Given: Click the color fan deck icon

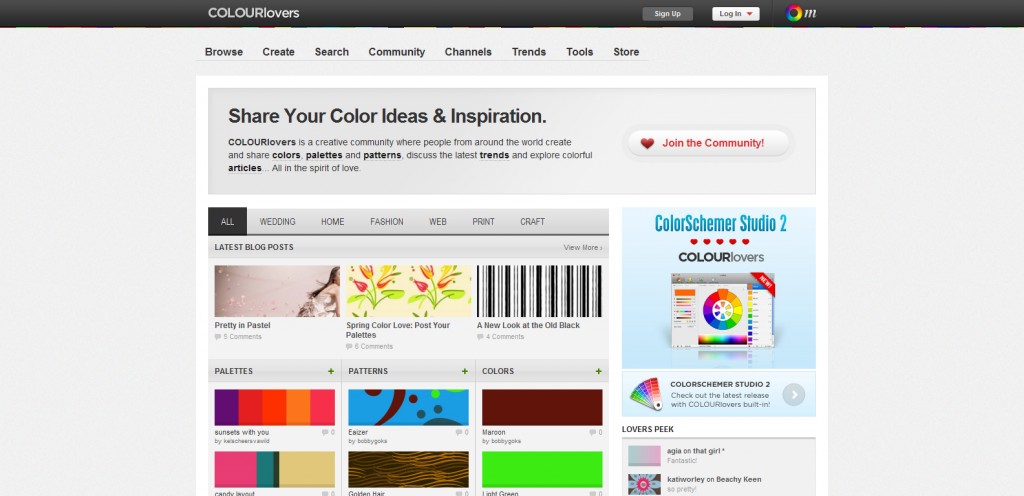Looking at the screenshot, I should (646, 394).
